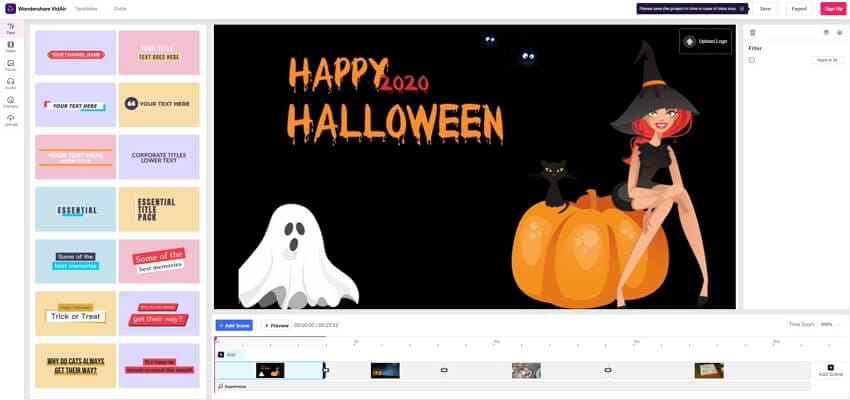Click the Sign Up button
Image resolution: width=850 pixels, height=400 pixels.
pos(833,9)
